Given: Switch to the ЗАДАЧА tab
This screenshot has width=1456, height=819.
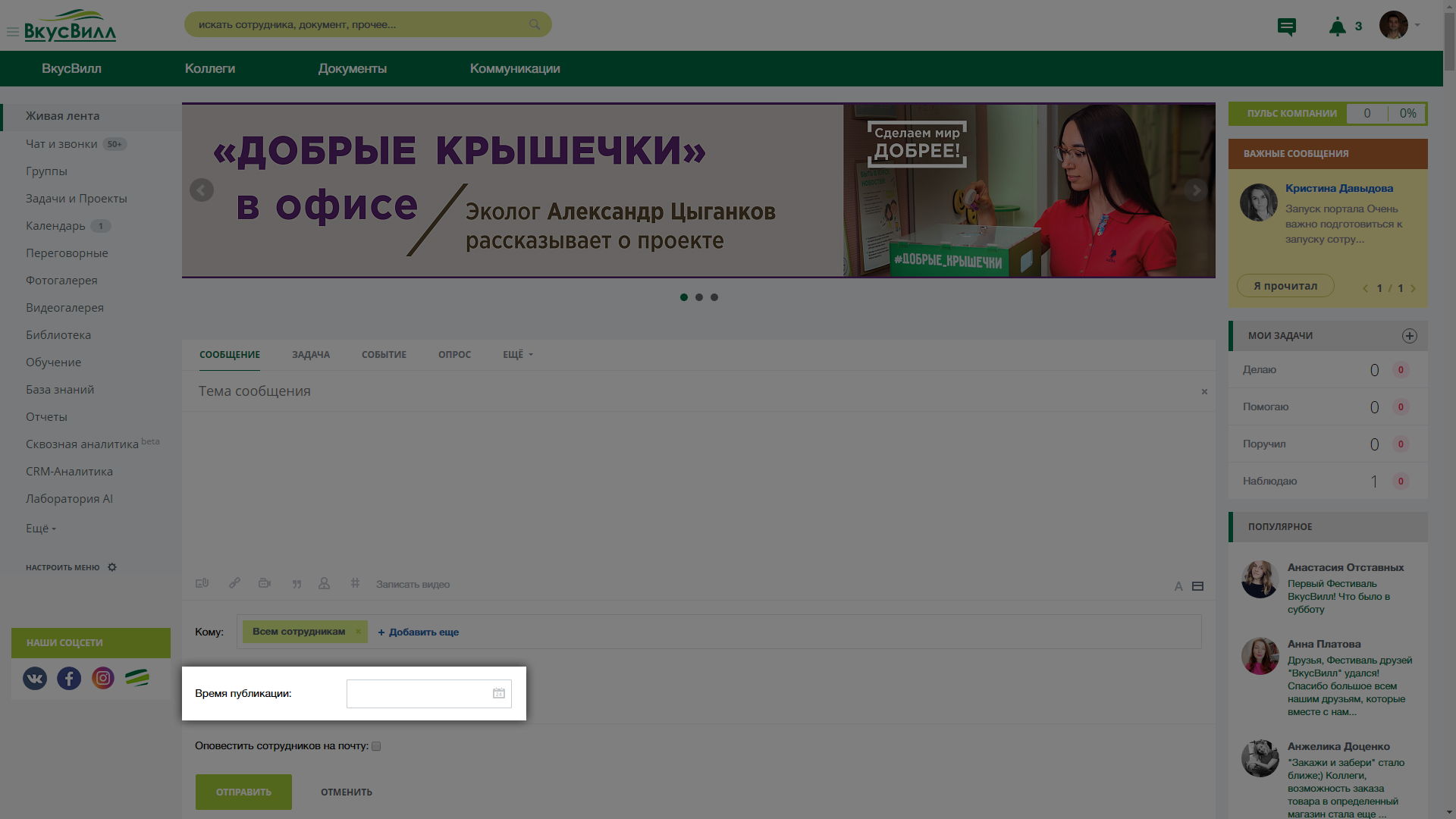Looking at the screenshot, I should click(311, 355).
